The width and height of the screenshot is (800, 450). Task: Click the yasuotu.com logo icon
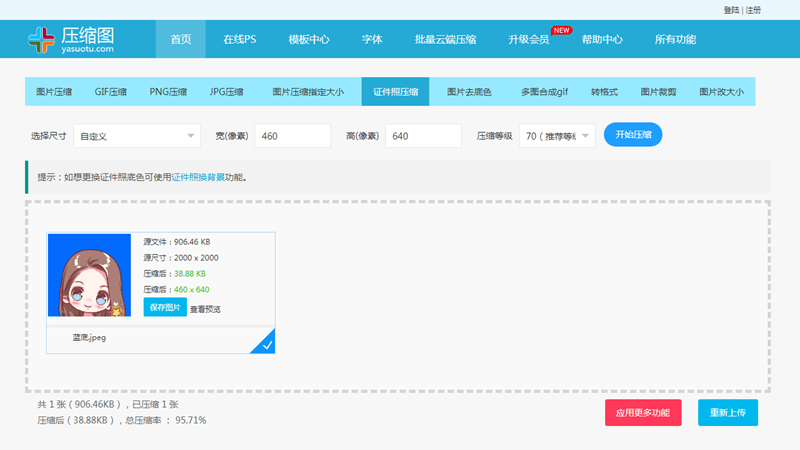click(41, 40)
